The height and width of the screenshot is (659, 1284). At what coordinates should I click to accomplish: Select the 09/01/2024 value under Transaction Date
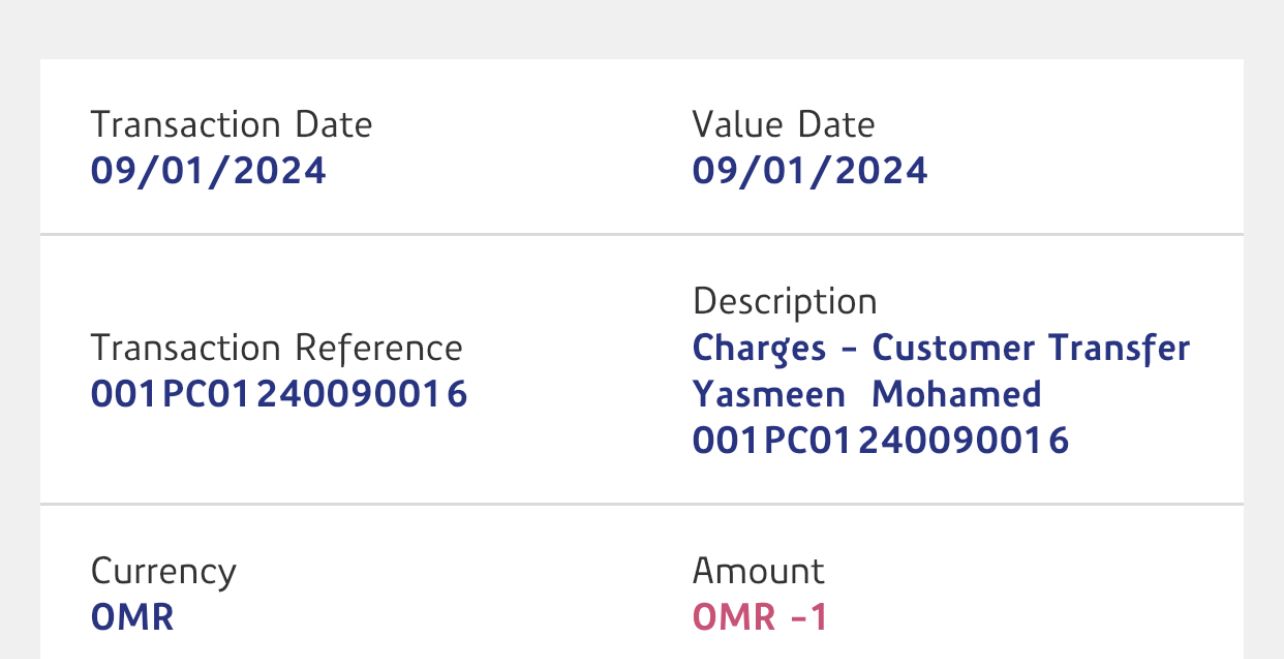(x=208, y=171)
